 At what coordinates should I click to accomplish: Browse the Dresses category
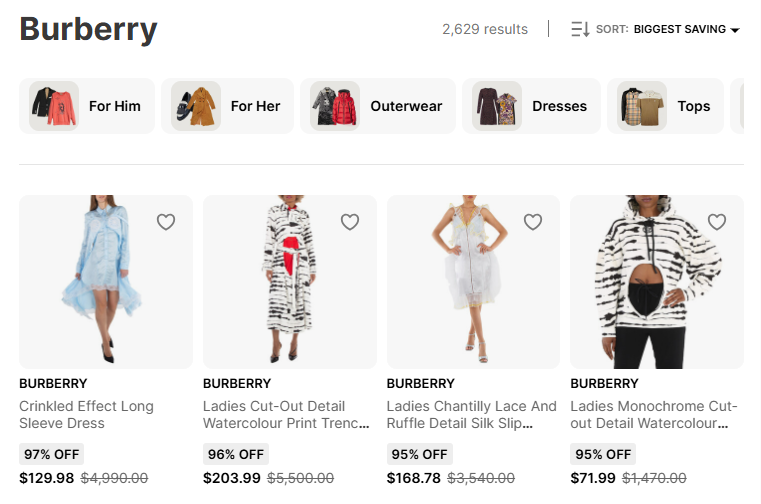[x=559, y=106]
